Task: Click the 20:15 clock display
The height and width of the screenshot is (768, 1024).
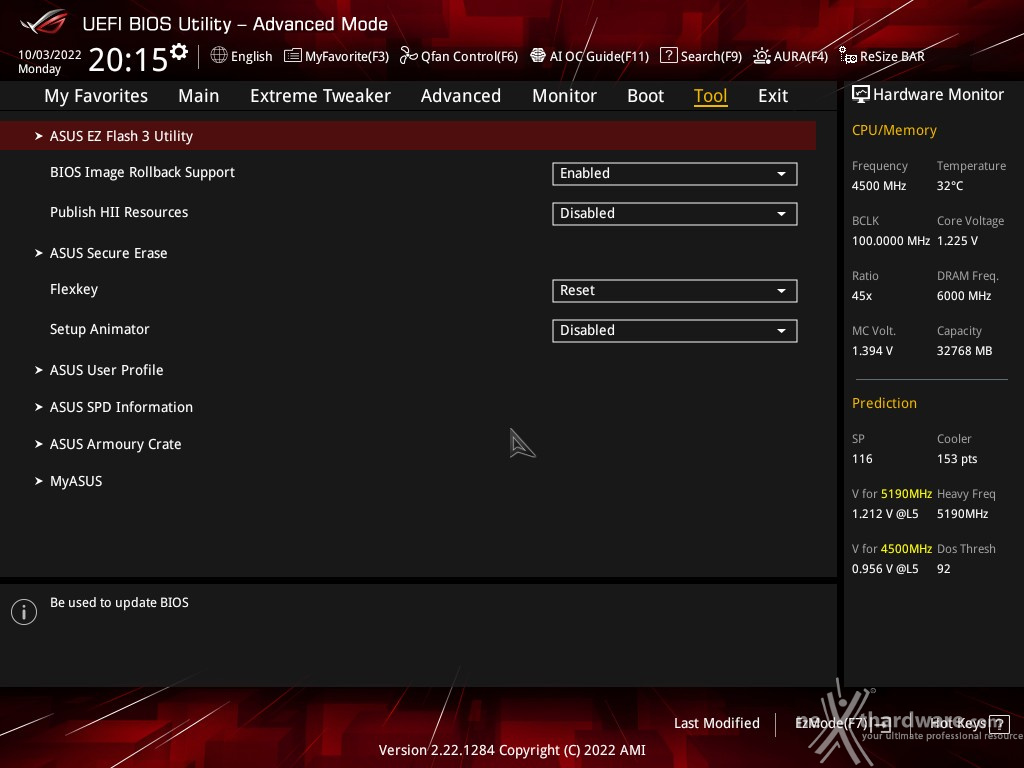Action: coord(129,59)
